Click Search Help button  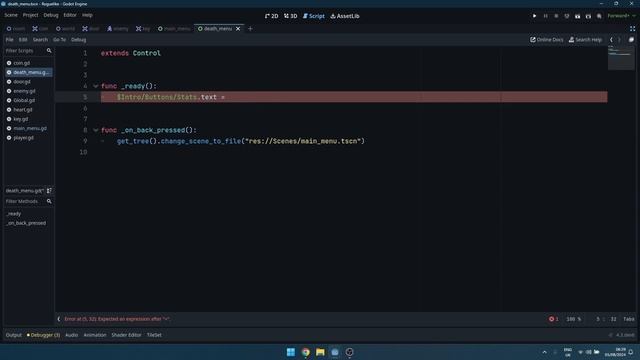[x=585, y=40]
